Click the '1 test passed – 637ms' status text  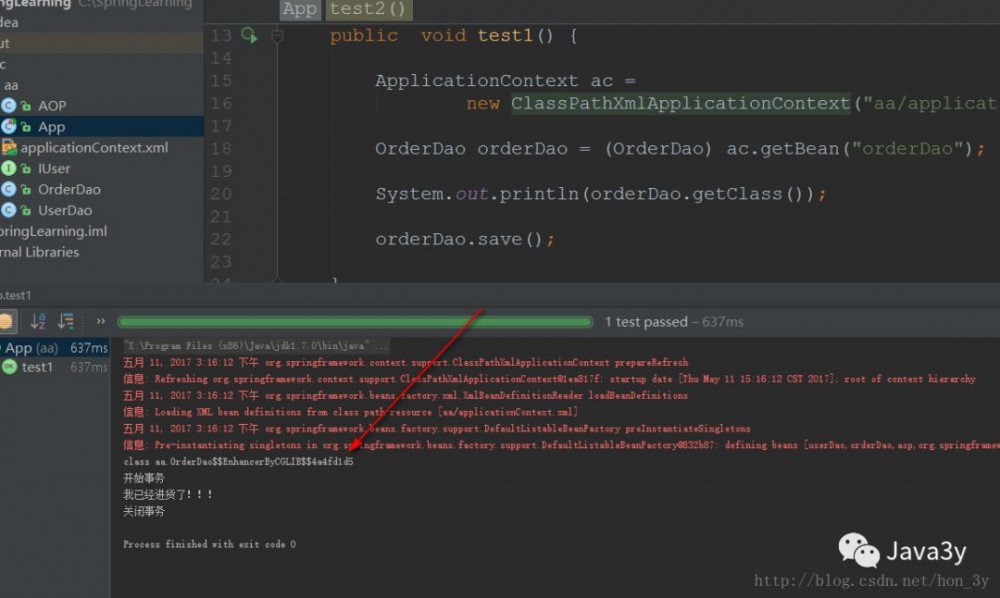point(674,322)
